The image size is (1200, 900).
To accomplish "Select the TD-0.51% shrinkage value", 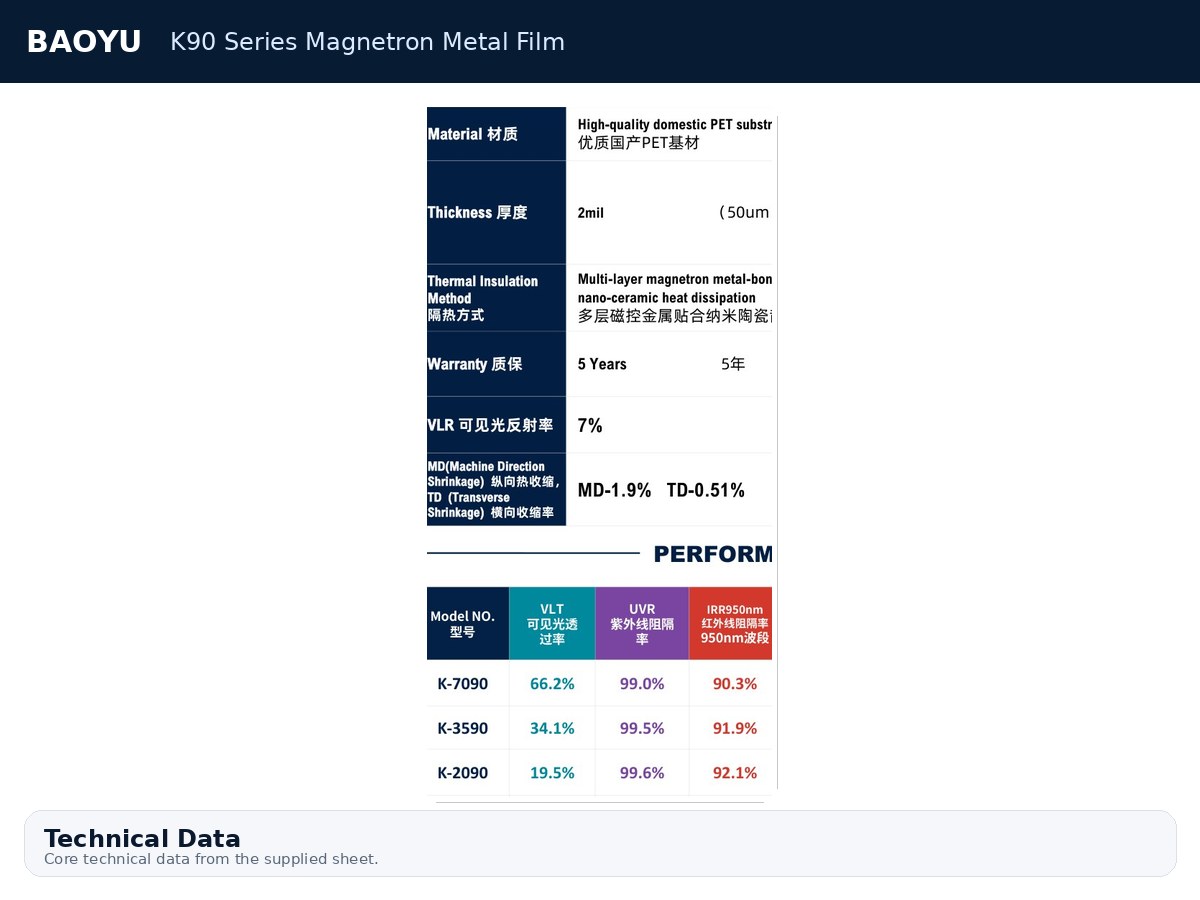I will click(x=706, y=491).
